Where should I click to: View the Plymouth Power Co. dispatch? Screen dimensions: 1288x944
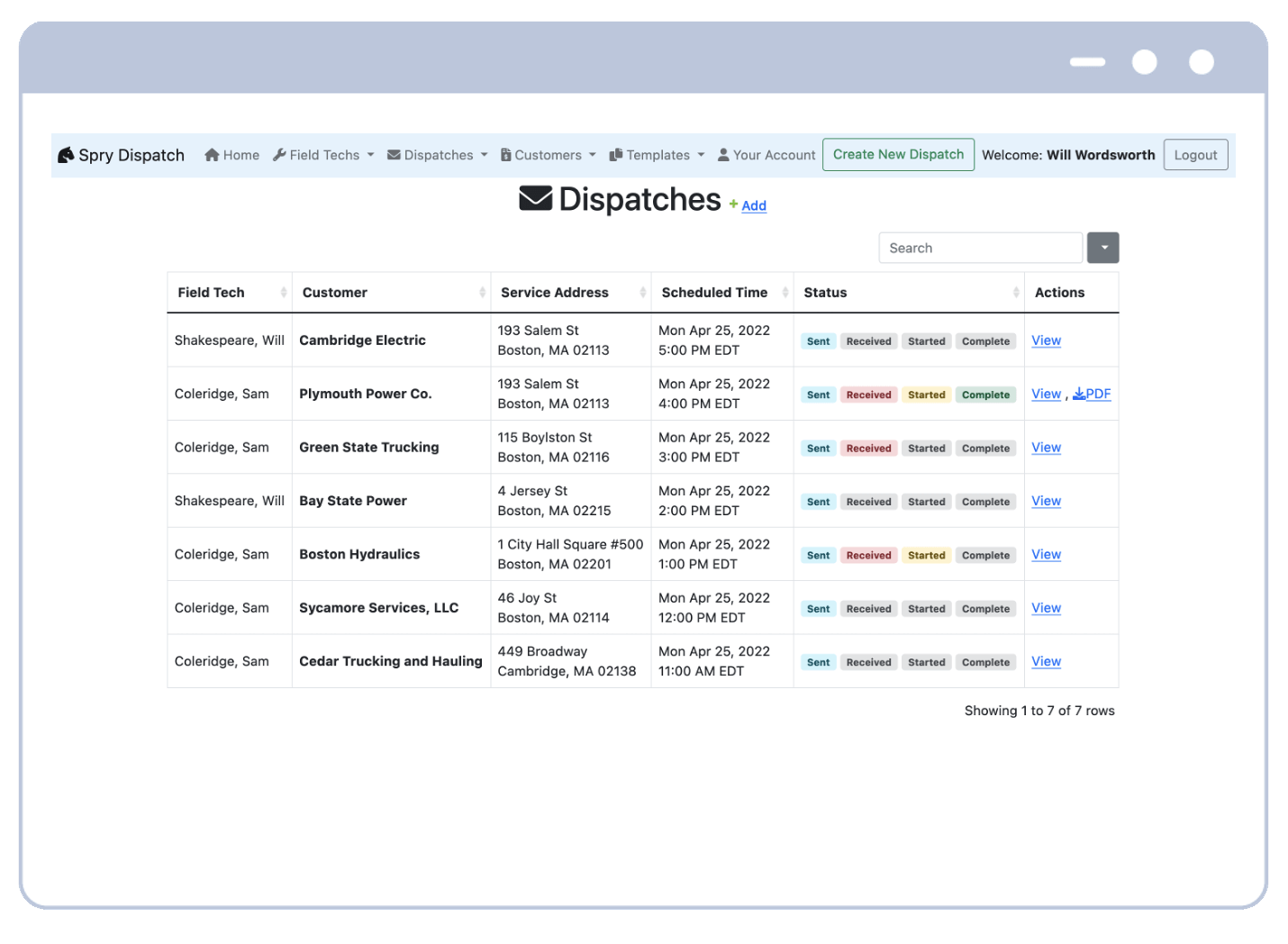click(1046, 394)
